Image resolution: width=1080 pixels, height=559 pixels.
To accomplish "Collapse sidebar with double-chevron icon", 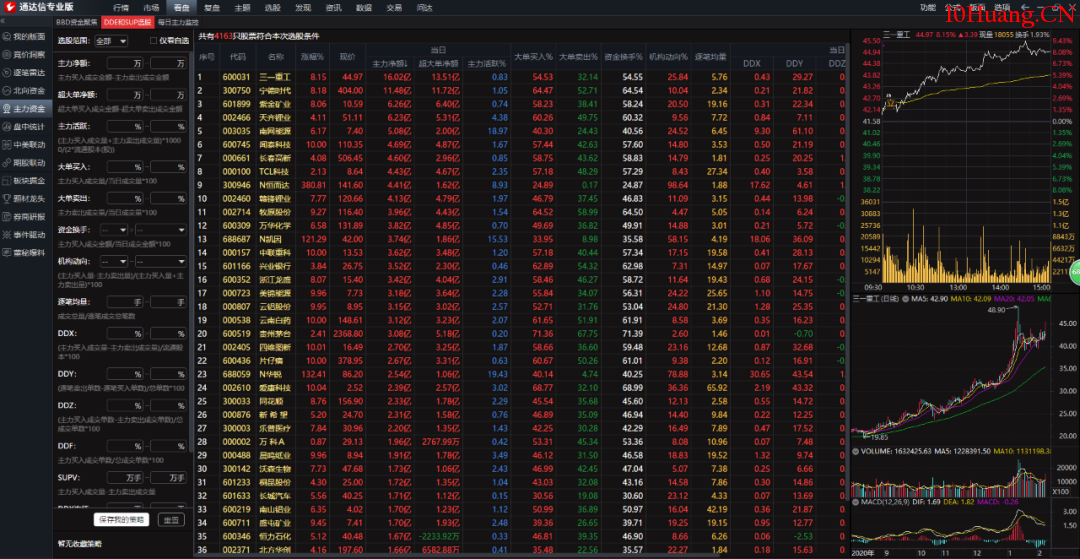I will point(3,22).
